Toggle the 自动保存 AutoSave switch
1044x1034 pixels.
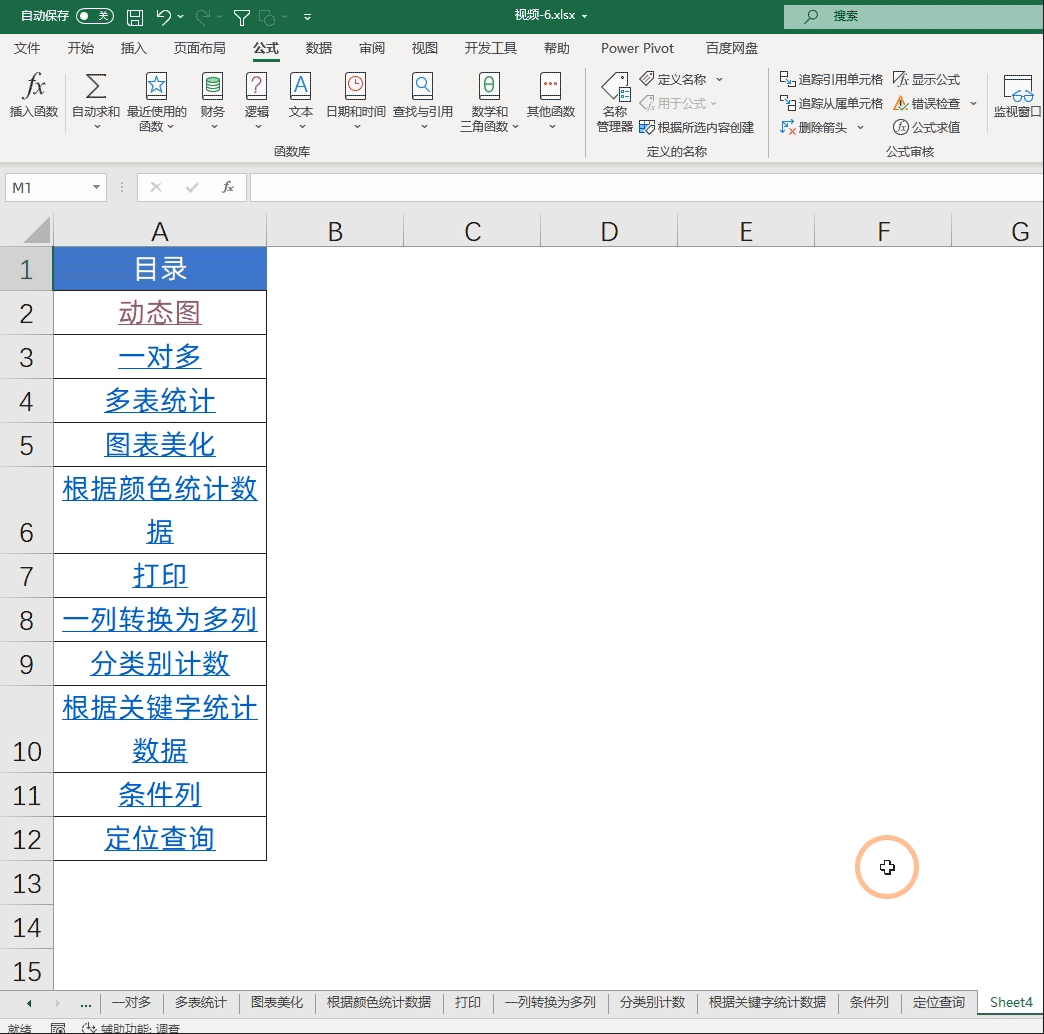tap(95, 16)
